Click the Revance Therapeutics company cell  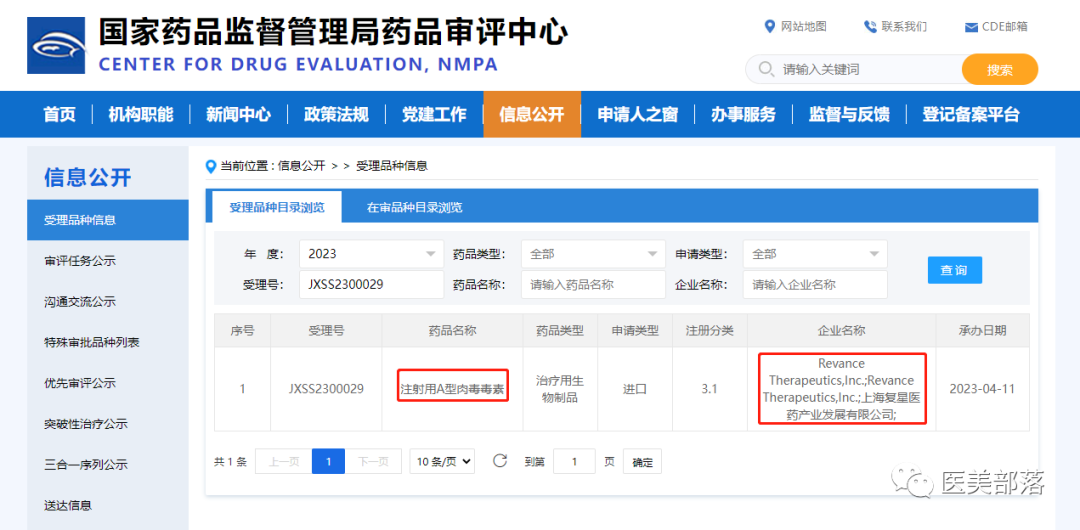coord(842,389)
